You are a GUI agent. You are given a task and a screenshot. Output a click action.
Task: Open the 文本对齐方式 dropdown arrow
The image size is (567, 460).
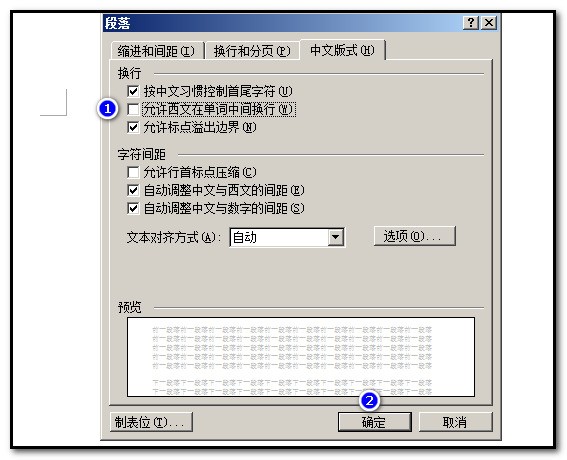(x=336, y=238)
